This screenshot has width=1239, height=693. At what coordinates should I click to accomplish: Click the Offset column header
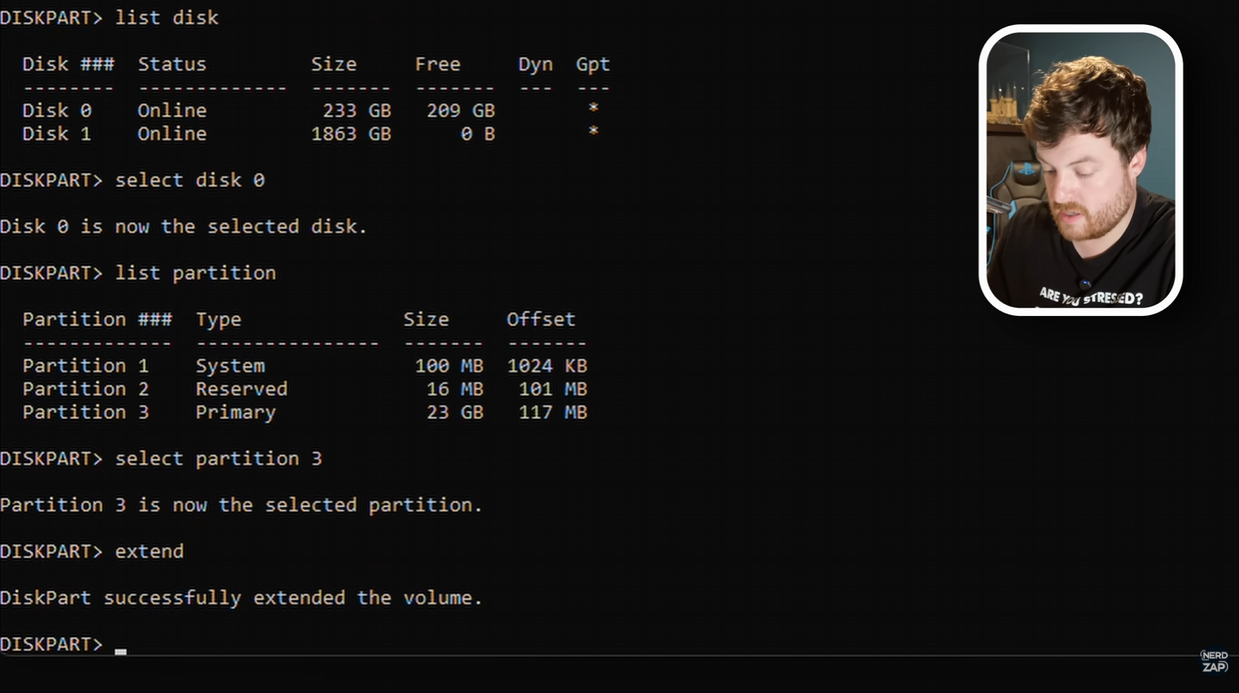coord(541,320)
